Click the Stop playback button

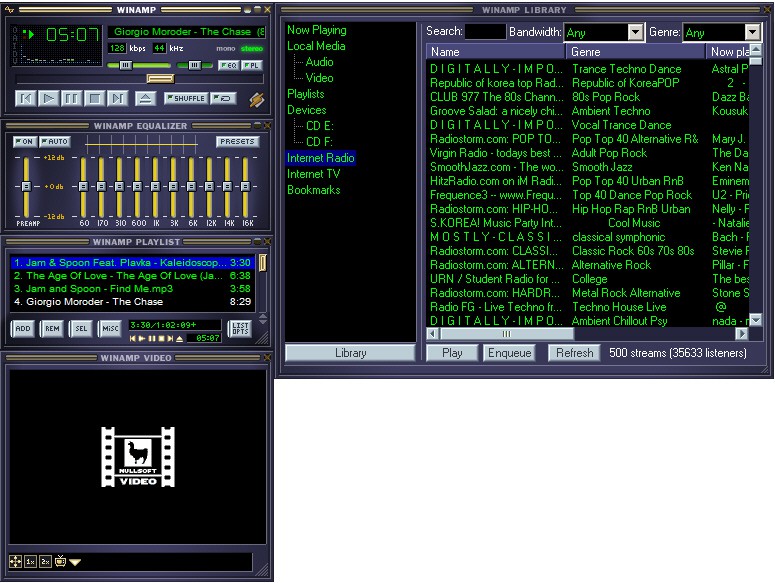95,98
